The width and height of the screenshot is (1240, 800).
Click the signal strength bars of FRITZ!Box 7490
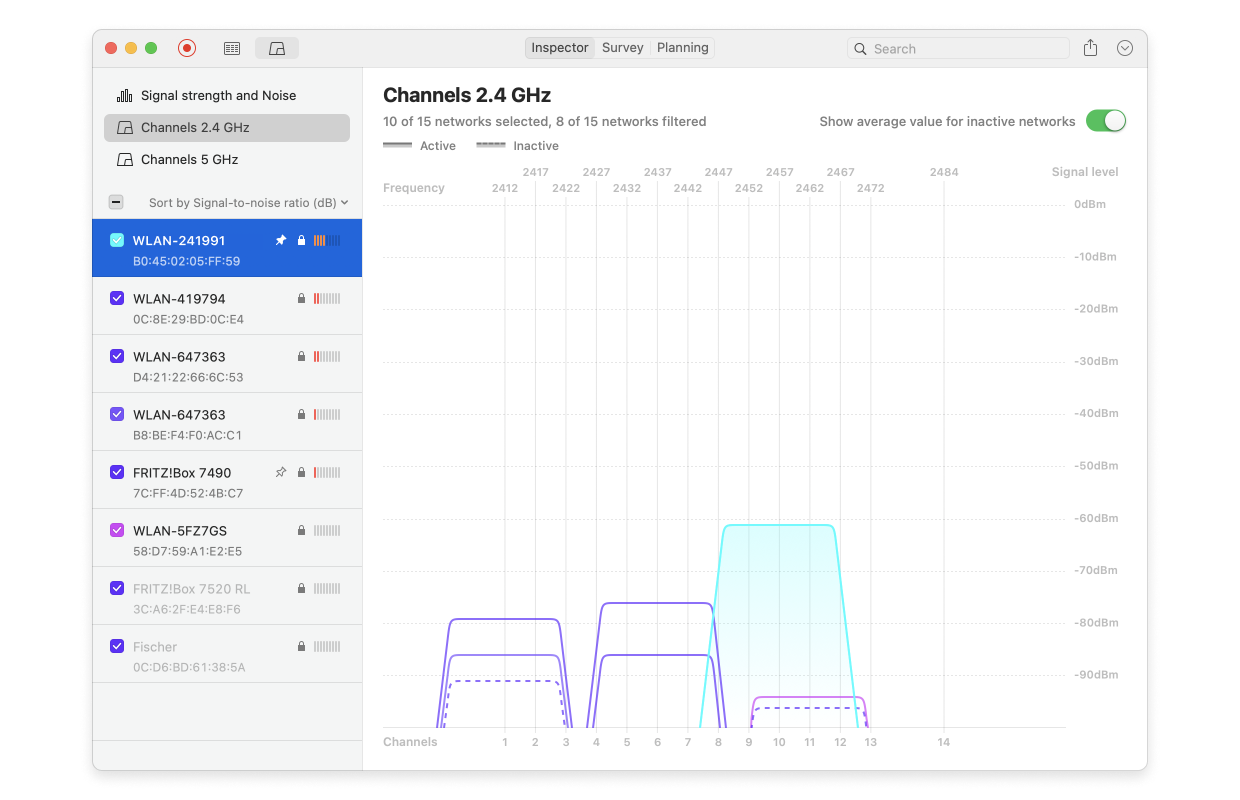(x=328, y=471)
